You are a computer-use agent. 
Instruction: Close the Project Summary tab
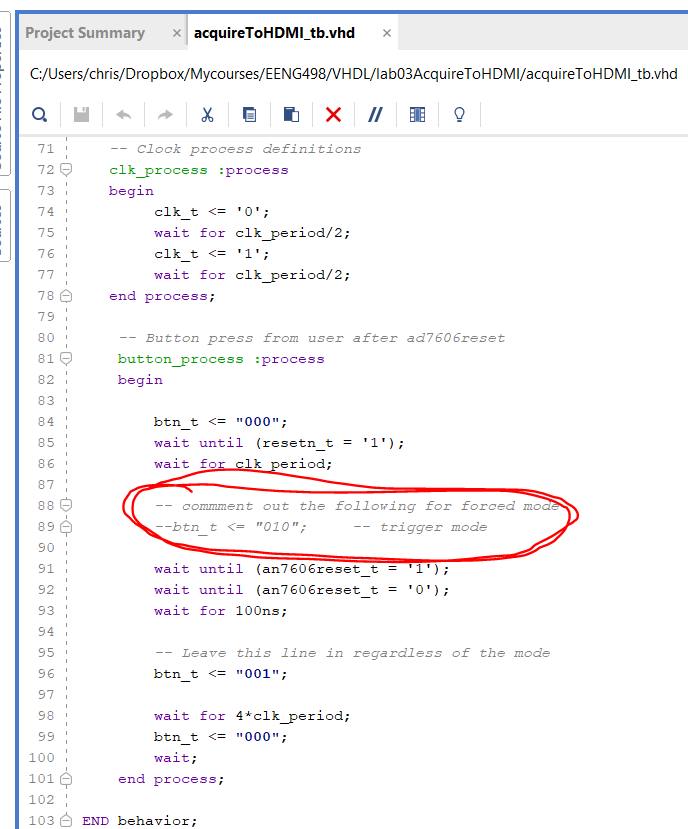click(x=177, y=33)
